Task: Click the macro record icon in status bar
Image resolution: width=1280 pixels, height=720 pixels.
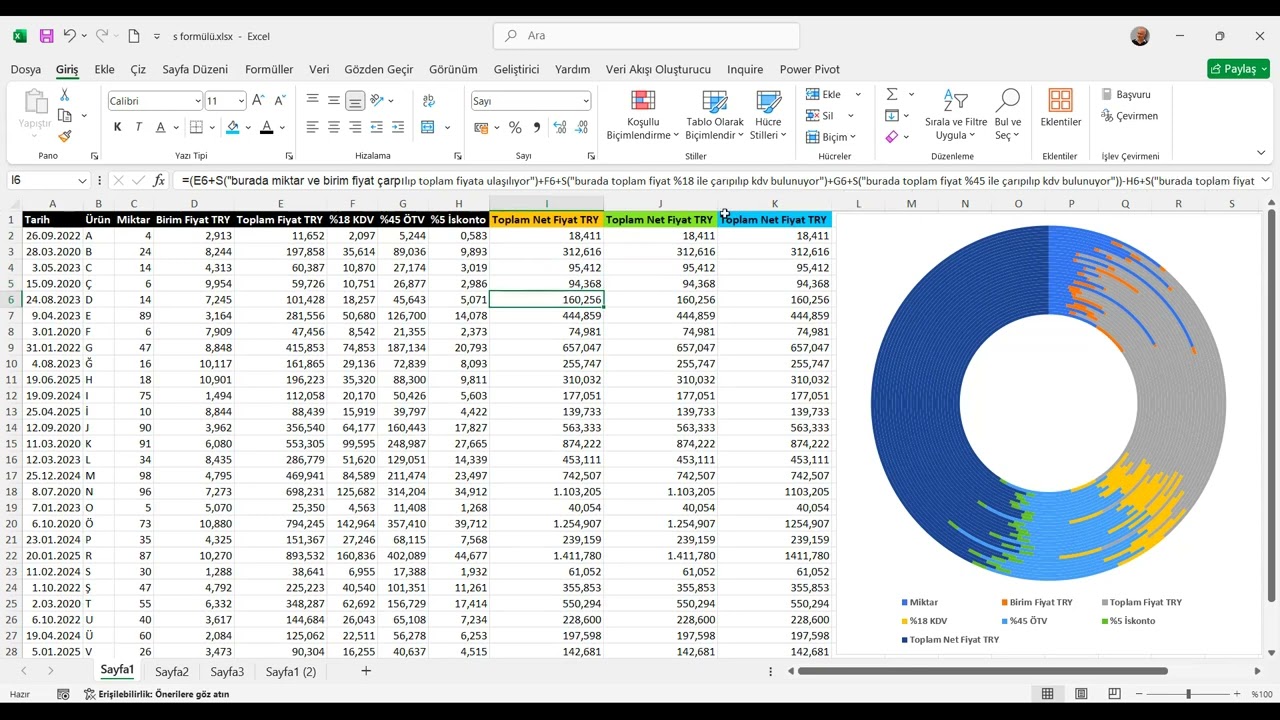Action: click(63, 694)
